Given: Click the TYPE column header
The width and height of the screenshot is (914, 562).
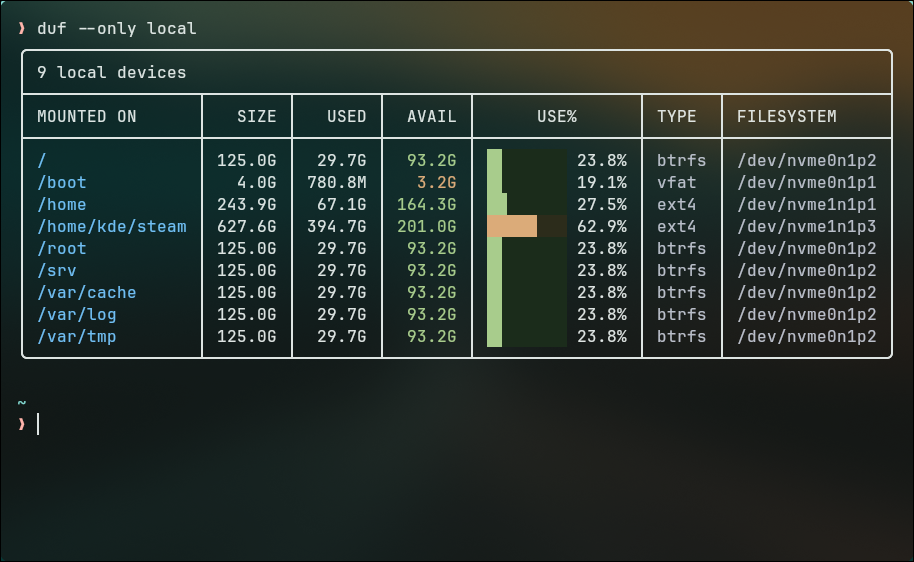Looking at the screenshot, I should coord(677,117).
